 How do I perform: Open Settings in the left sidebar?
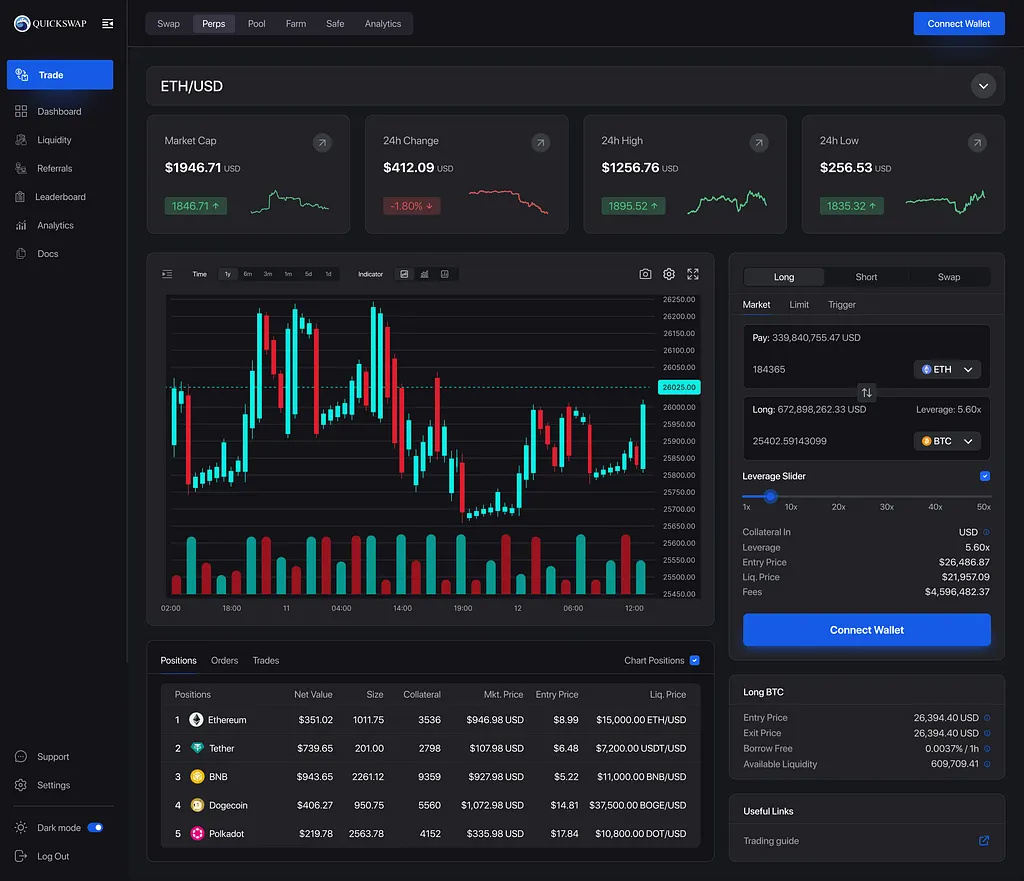(42, 785)
